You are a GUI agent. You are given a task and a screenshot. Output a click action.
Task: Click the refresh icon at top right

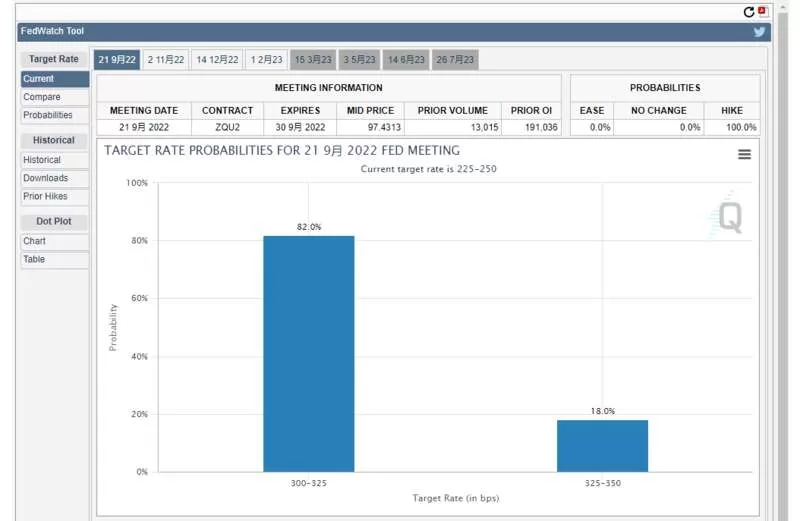[748, 12]
